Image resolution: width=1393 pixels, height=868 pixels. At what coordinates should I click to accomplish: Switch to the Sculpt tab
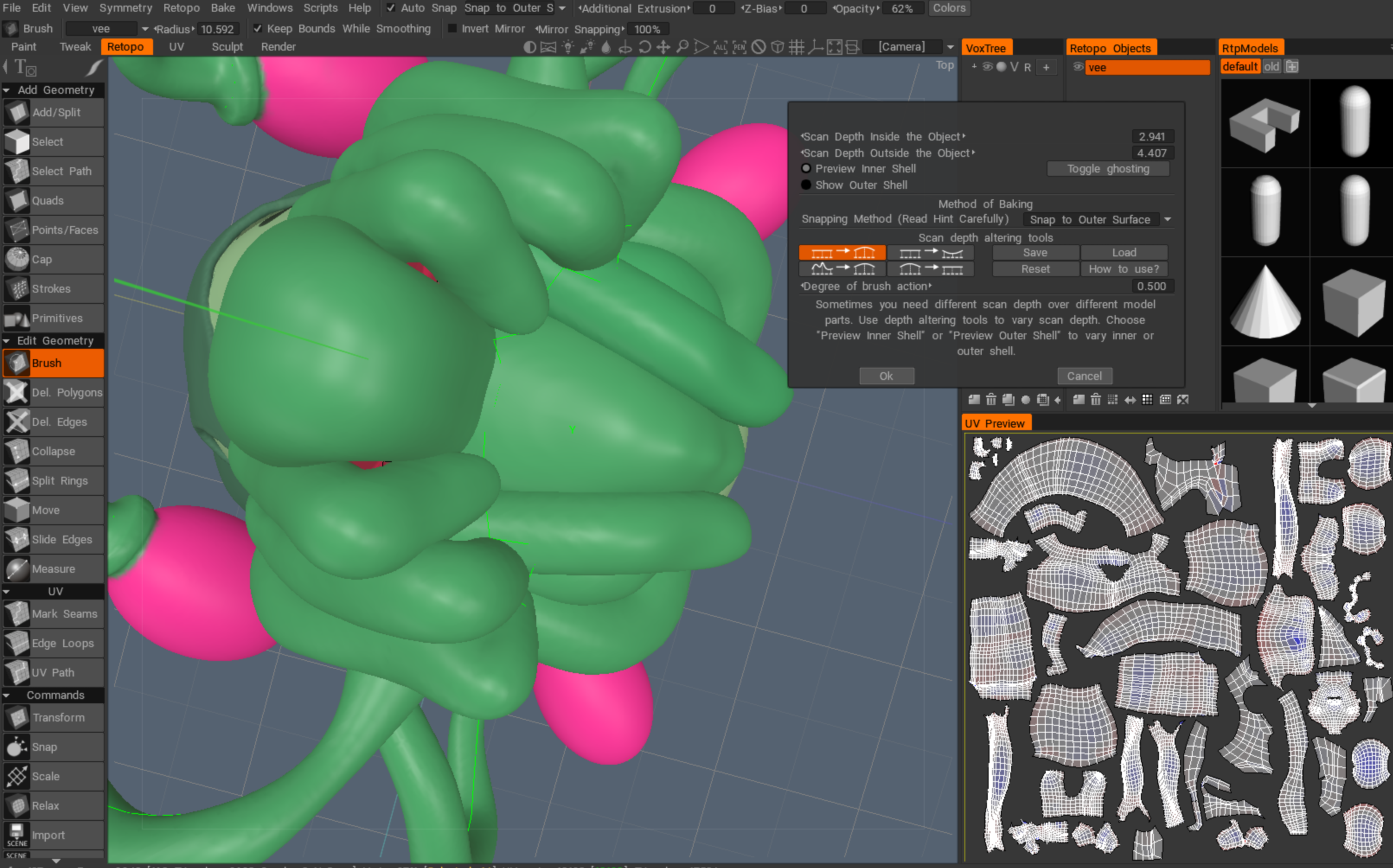click(227, 47)
